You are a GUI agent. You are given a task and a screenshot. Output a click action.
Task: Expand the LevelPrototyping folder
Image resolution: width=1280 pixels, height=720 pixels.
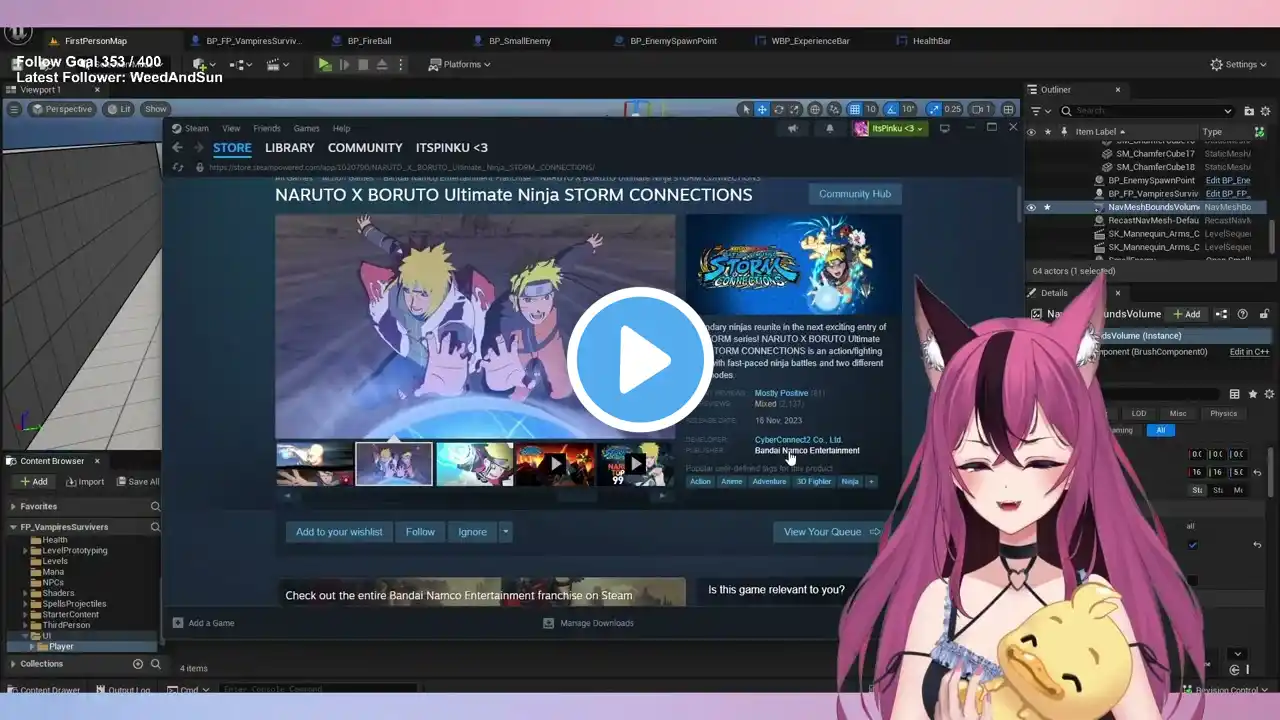coord(27,550)
